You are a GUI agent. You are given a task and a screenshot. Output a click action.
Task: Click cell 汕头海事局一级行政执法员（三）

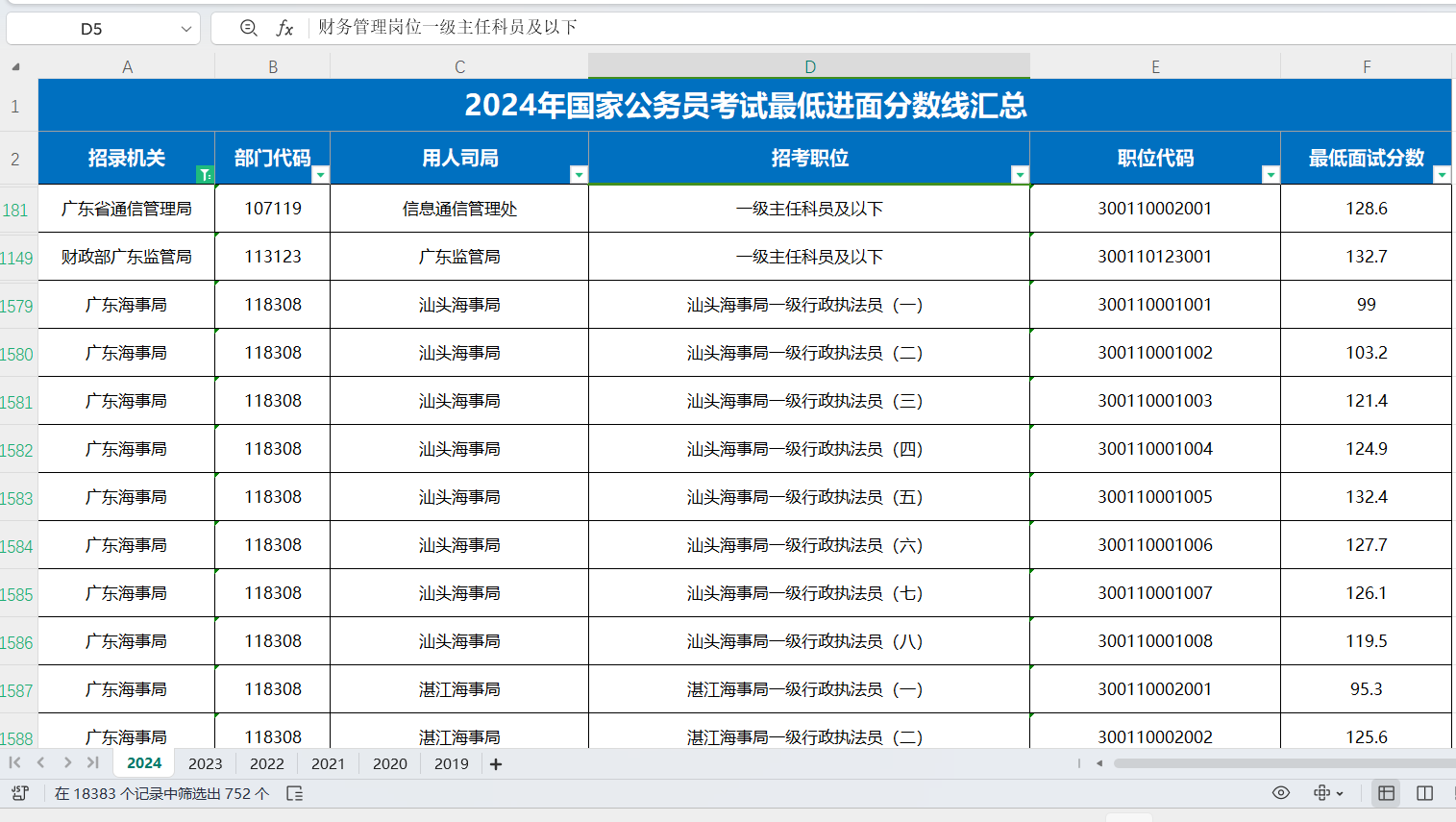(809, 401)
